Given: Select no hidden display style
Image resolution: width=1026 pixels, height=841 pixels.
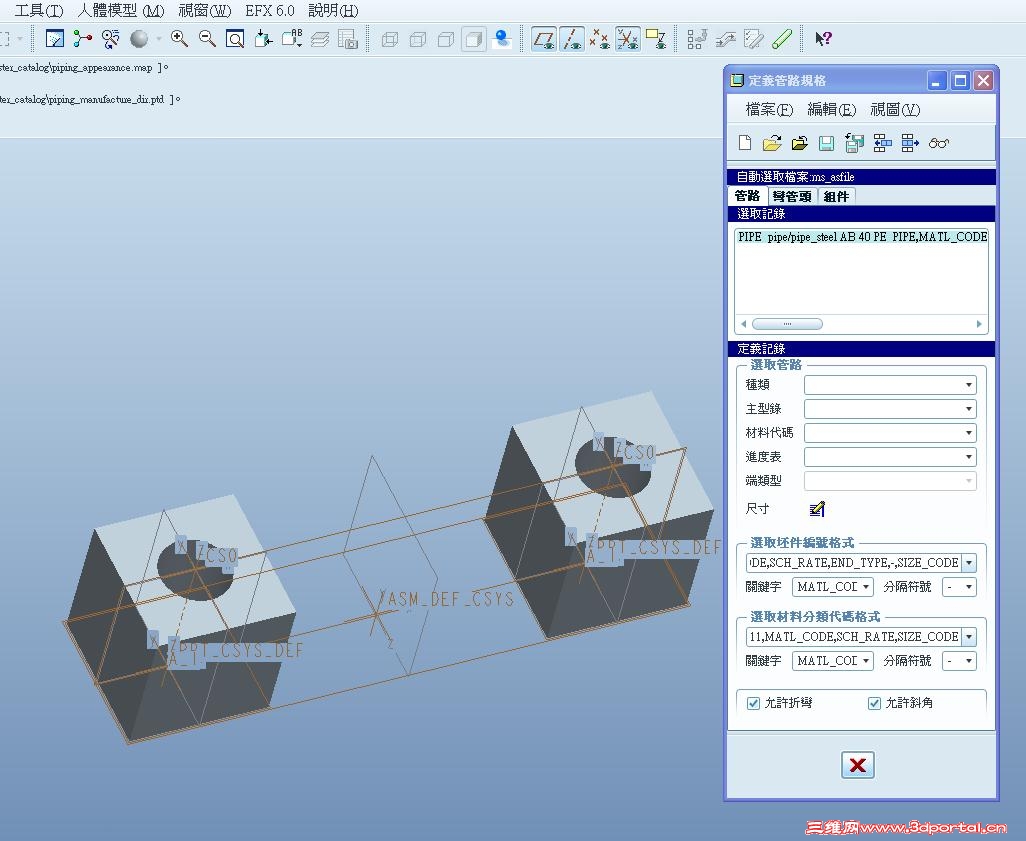Looking at the screenshot, I should [446, 39].
